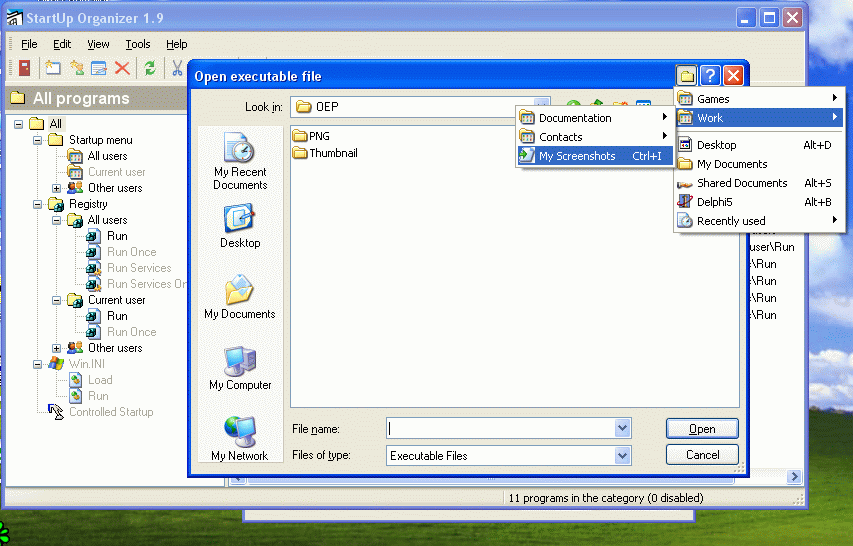This screenshot has width=853, height=546.
Task: Click the green Refresh toolbar icon
Action: 150,68
